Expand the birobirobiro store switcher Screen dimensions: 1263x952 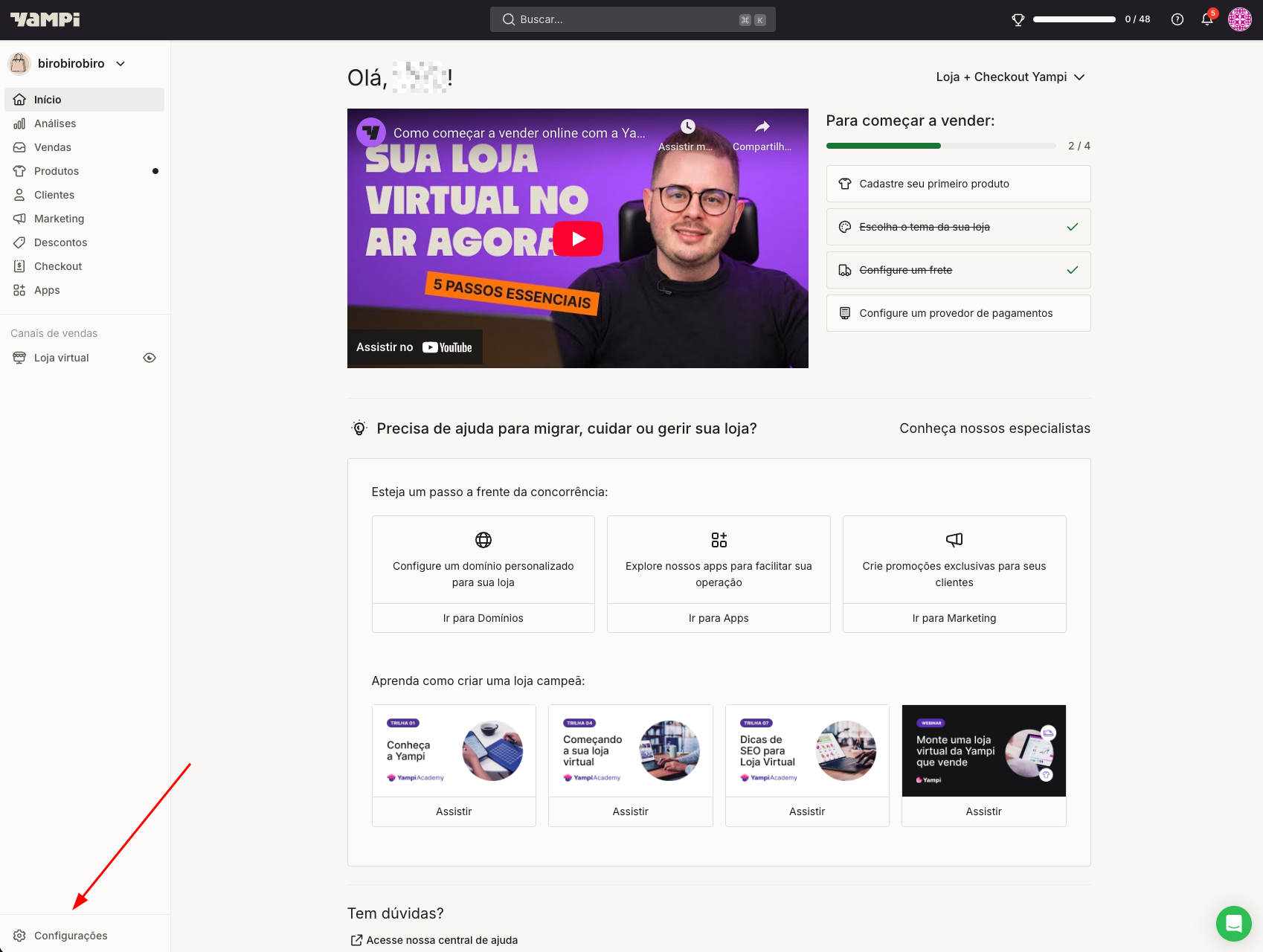pyautogui.click(x=120, y=64)
